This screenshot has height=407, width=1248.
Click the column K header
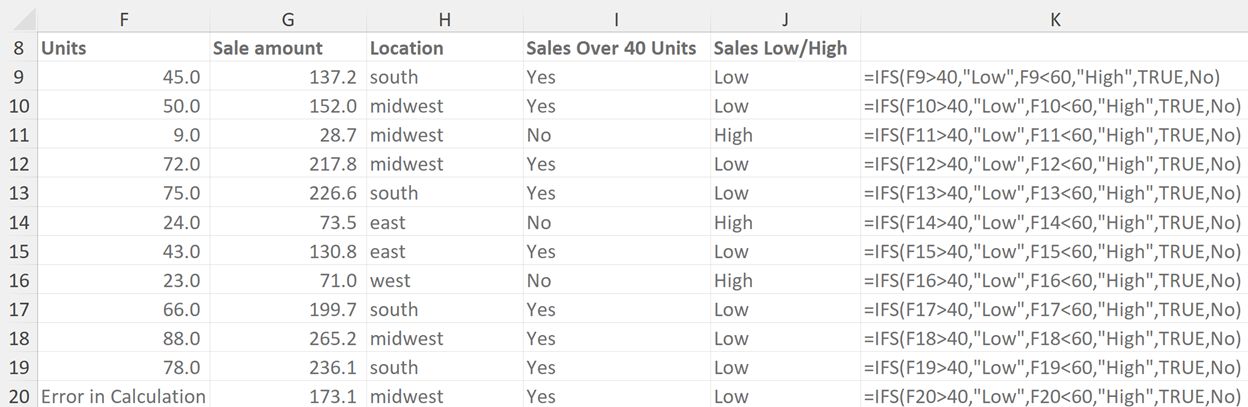(x=1054, y=18)
